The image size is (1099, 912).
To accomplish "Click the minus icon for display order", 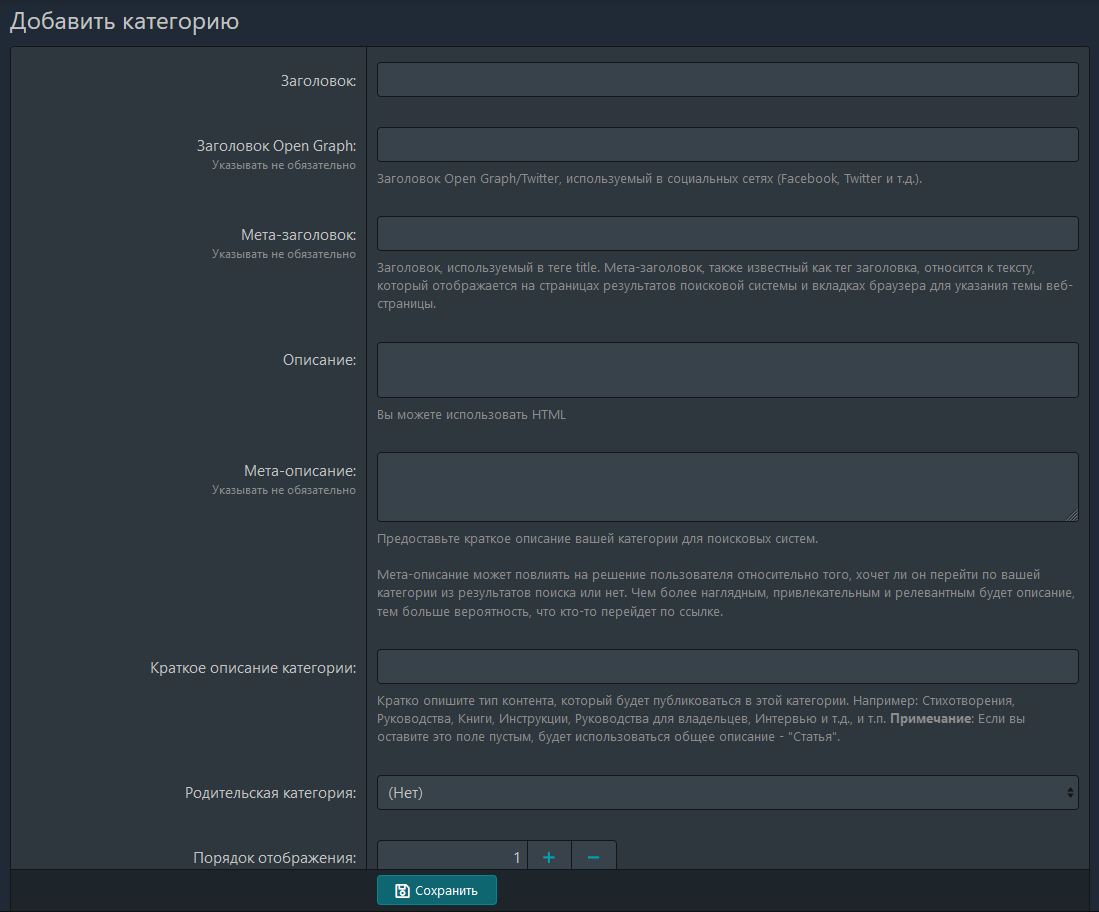I will point(593,857).
